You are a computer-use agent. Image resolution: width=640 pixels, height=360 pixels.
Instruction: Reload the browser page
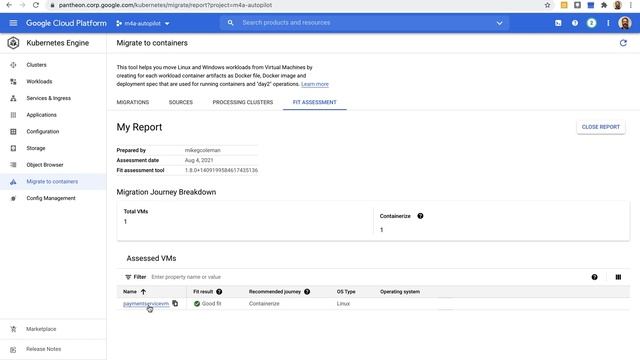click(x=36, y=5)
